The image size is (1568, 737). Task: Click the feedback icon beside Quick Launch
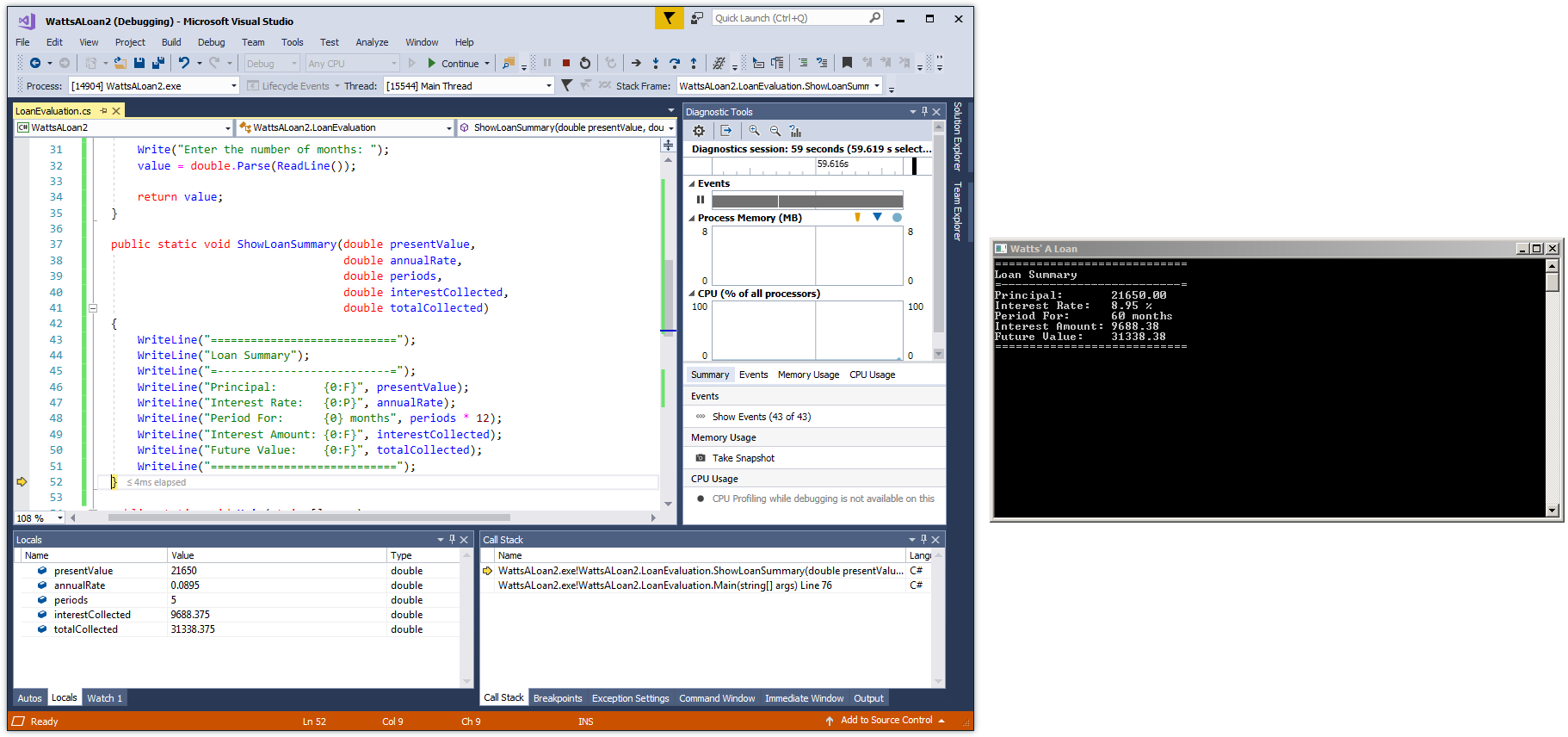[x=696, y=18]
